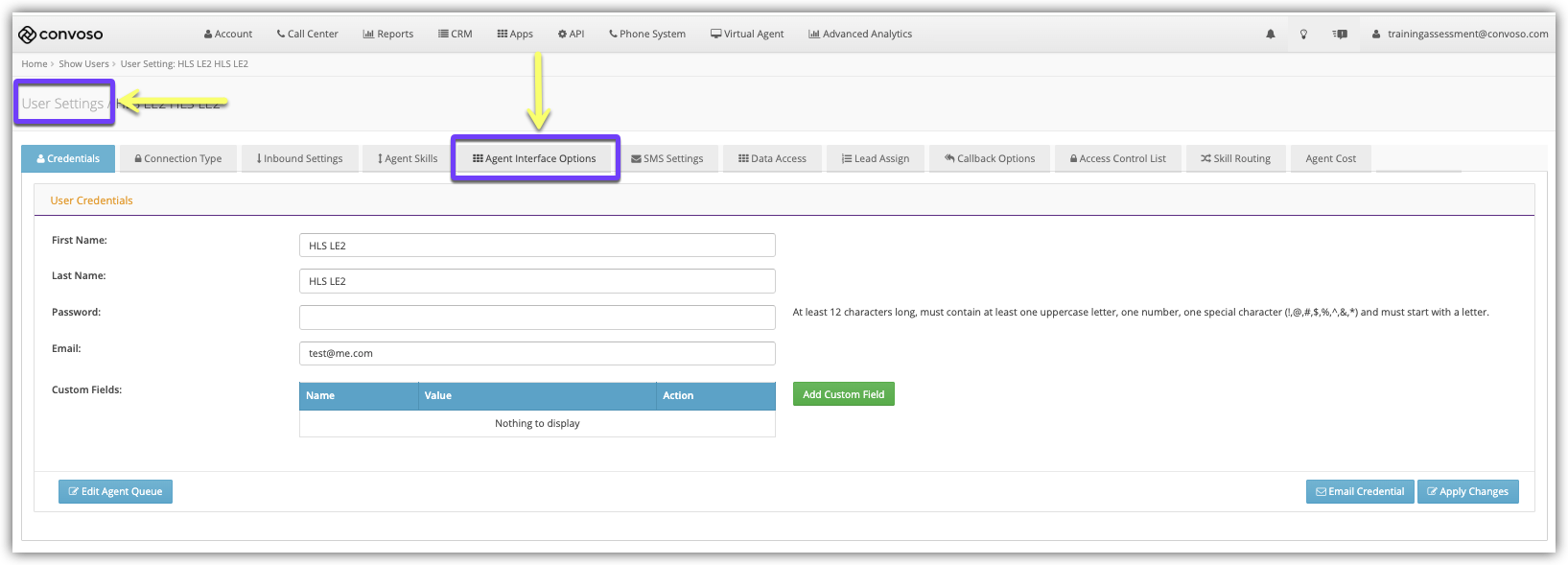Click the Convoso logo icon
Viewport: 1568px width, 565px height.
[27, 35]
